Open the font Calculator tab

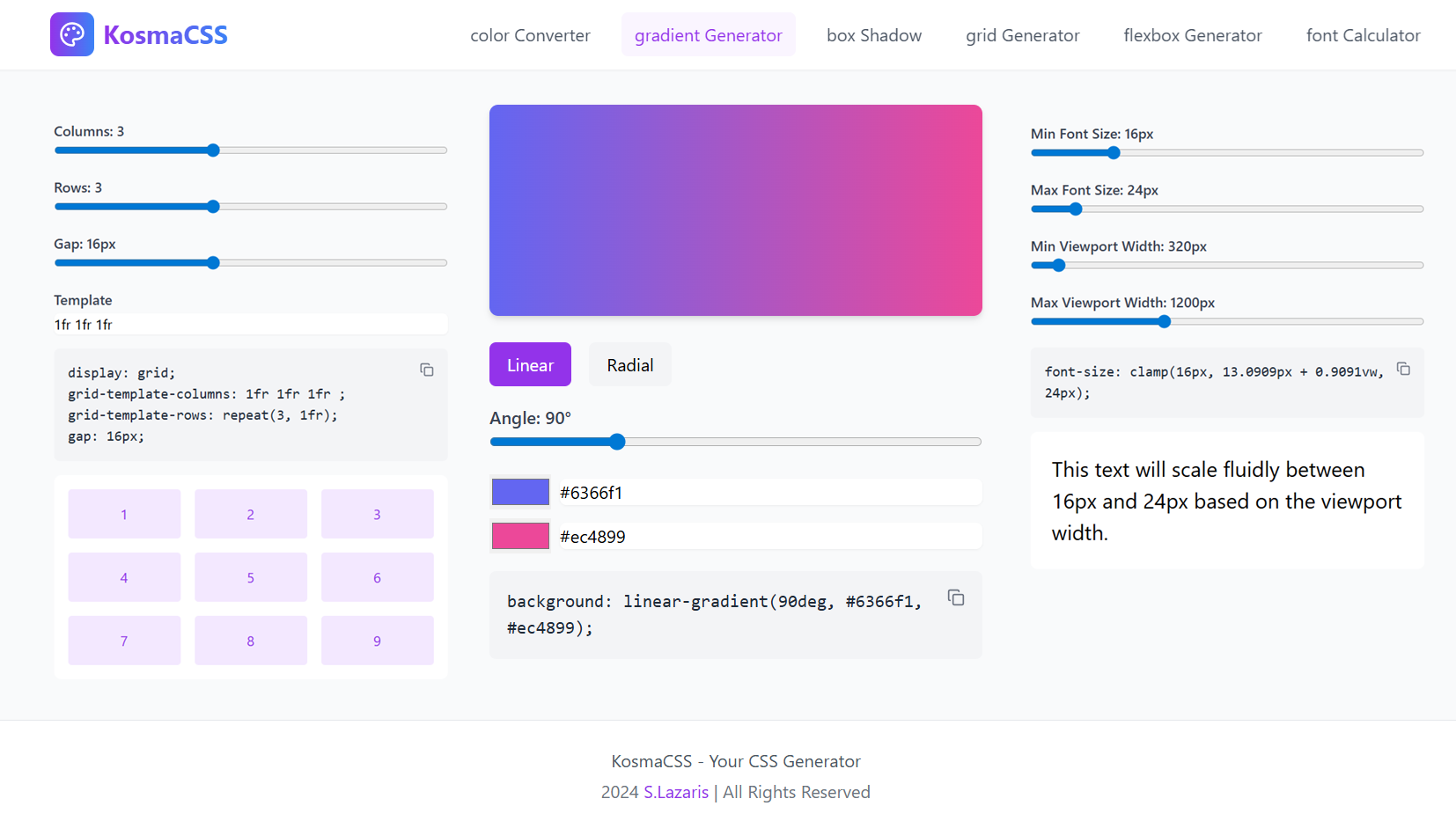[1363, 35]
